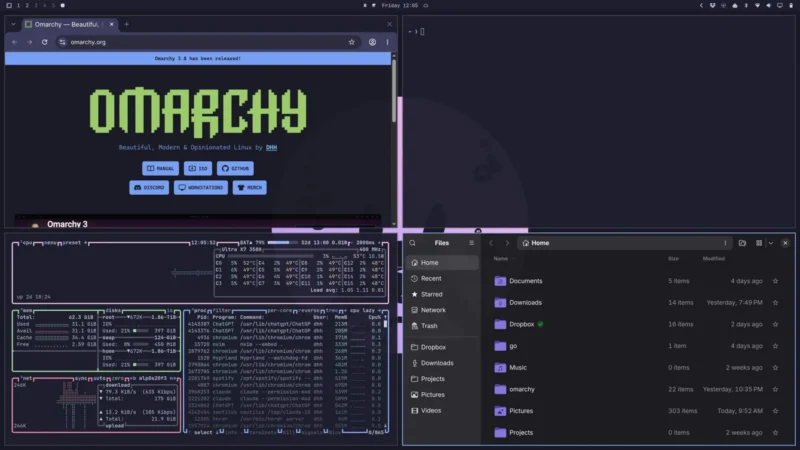Click the browser page vertical scrollbar
Viewport: 800px width, 450px height.
pos(394,92)
